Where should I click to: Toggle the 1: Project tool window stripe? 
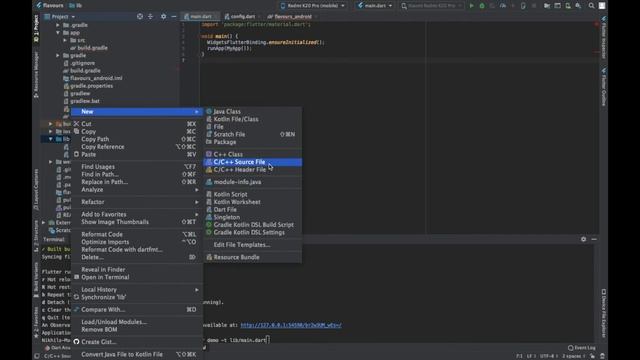pyautogui.click(x=36, y=29)
